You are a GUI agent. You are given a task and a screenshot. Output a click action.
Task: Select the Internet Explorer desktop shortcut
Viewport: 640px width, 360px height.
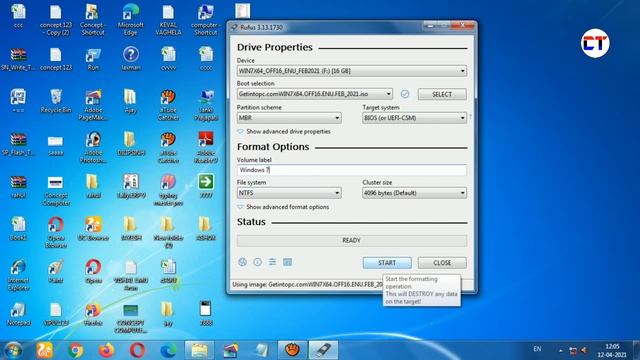pyautogui.click(x=18, y=275)
